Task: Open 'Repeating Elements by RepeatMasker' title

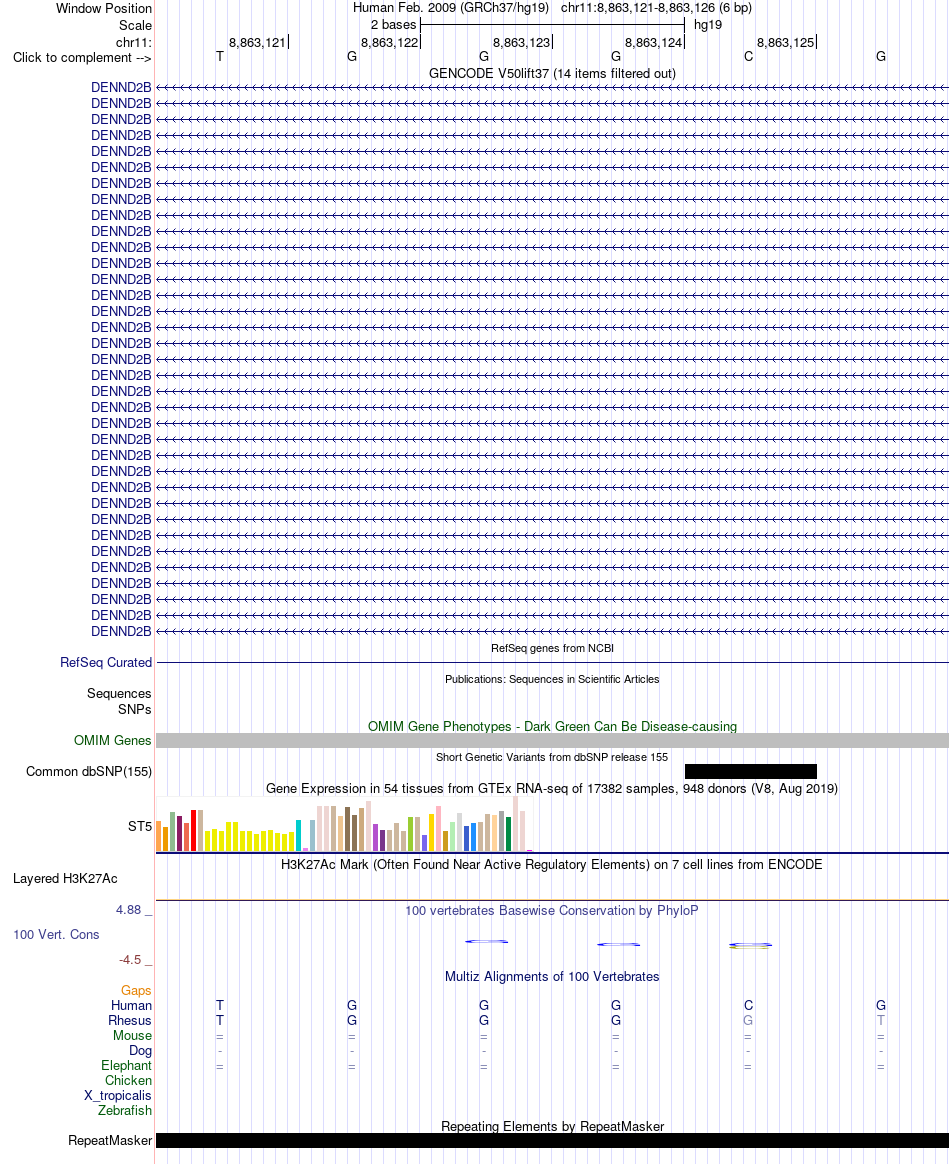Action: [x=552, y=1126]
